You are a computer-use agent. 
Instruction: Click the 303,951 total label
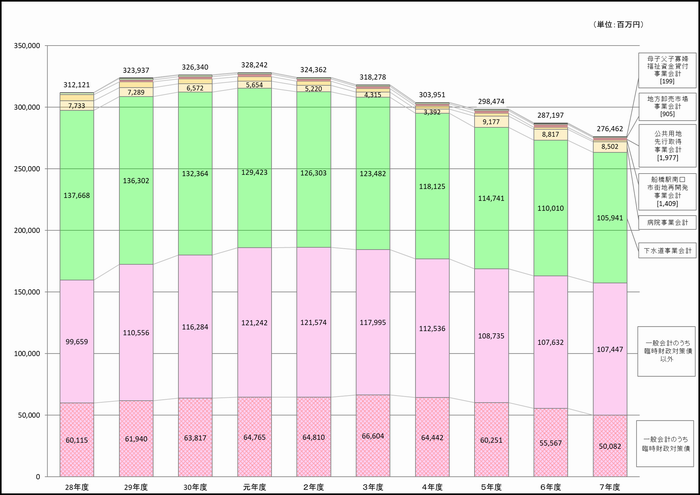432,95
